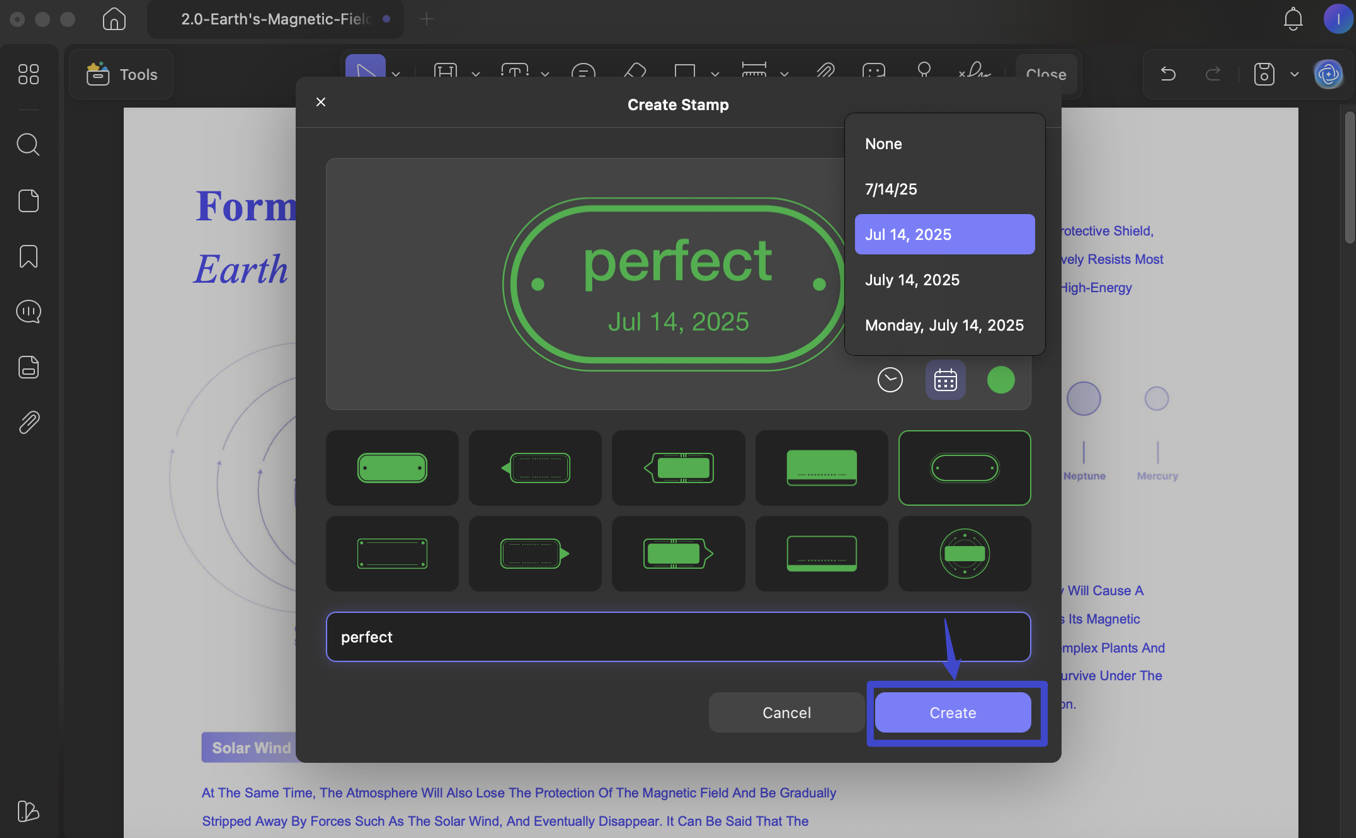
Task: Select the oval outline stamp template
Action: (x=965, y=467)
